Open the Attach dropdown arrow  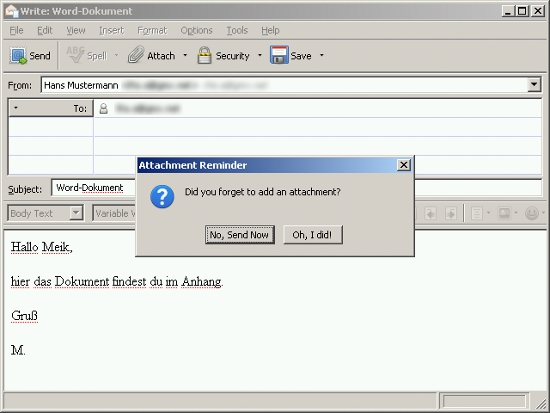point(185,55)
